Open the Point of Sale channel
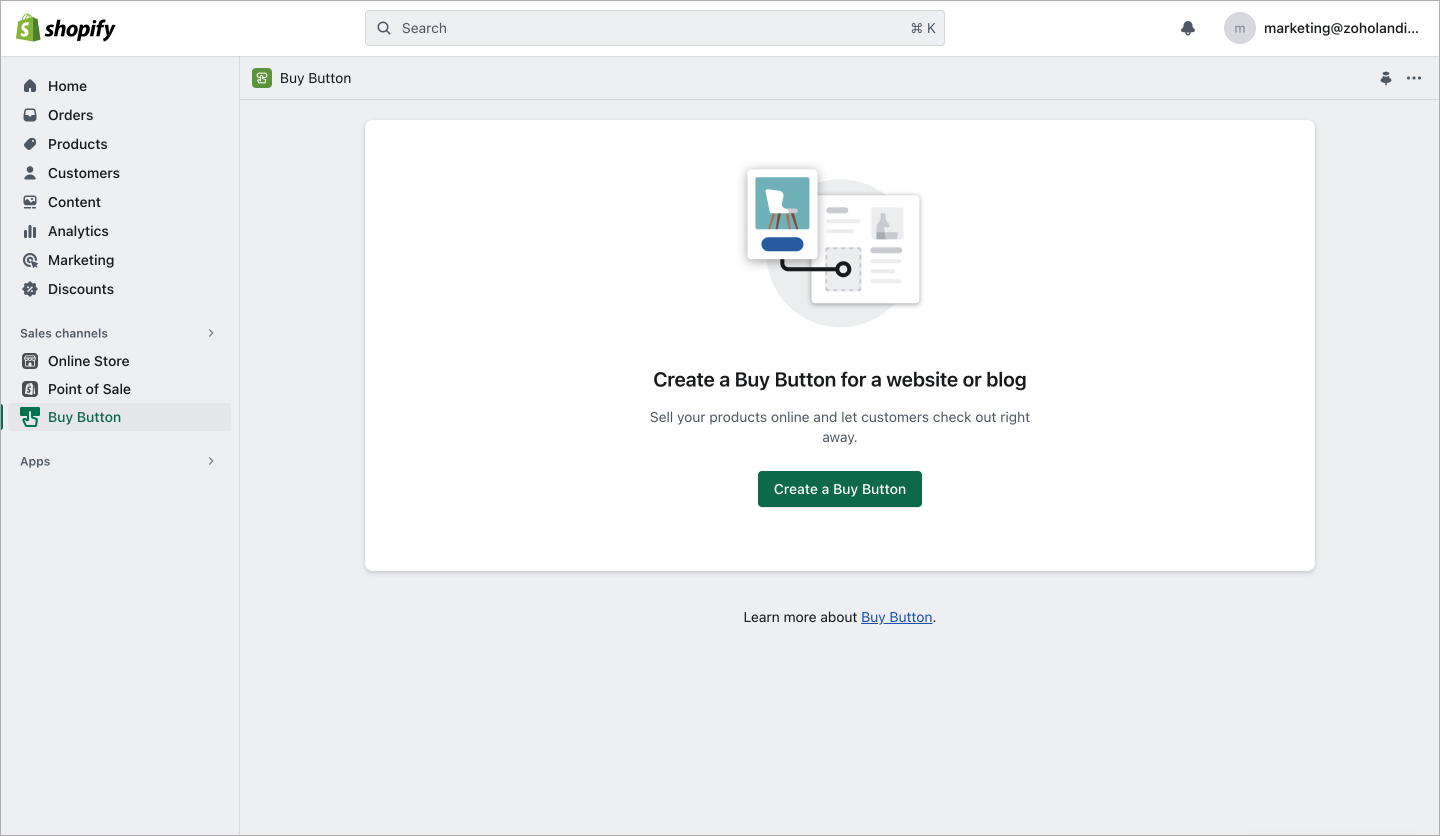This screenshot has height=836, width=1440. [x=120, y=389]
